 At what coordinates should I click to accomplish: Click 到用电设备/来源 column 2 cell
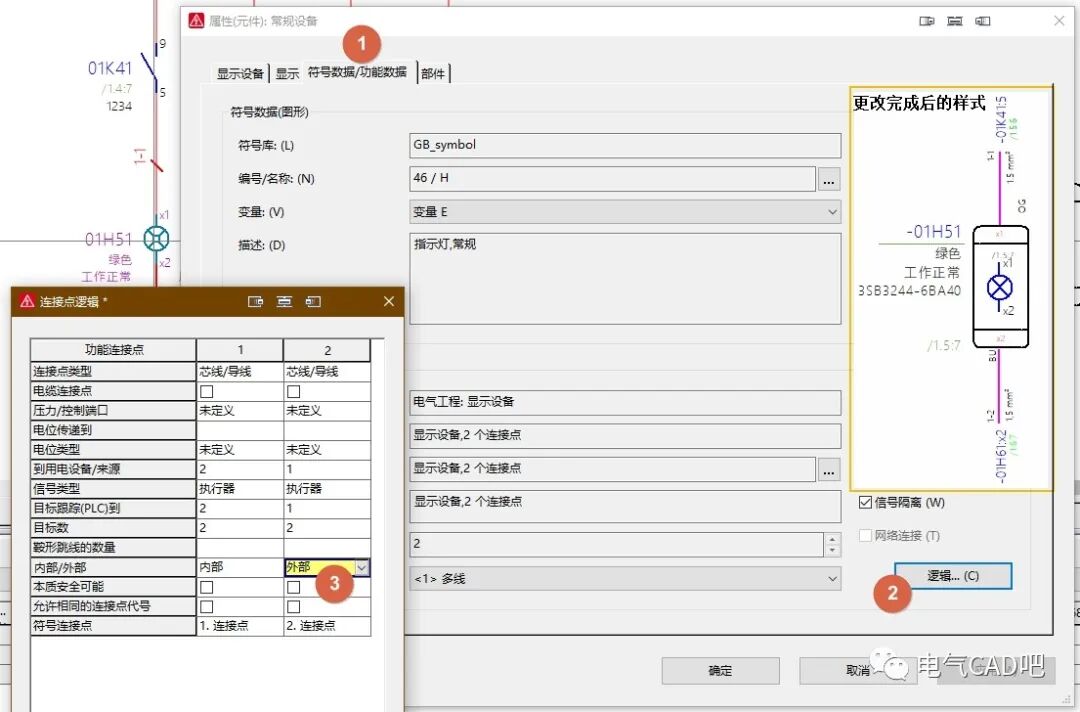pos(327,470)
